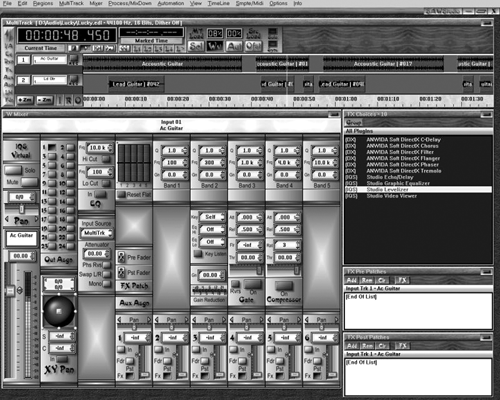Screen dimensions: 500x400
Task: Click the track 1 number box
Action: [23, 60]
